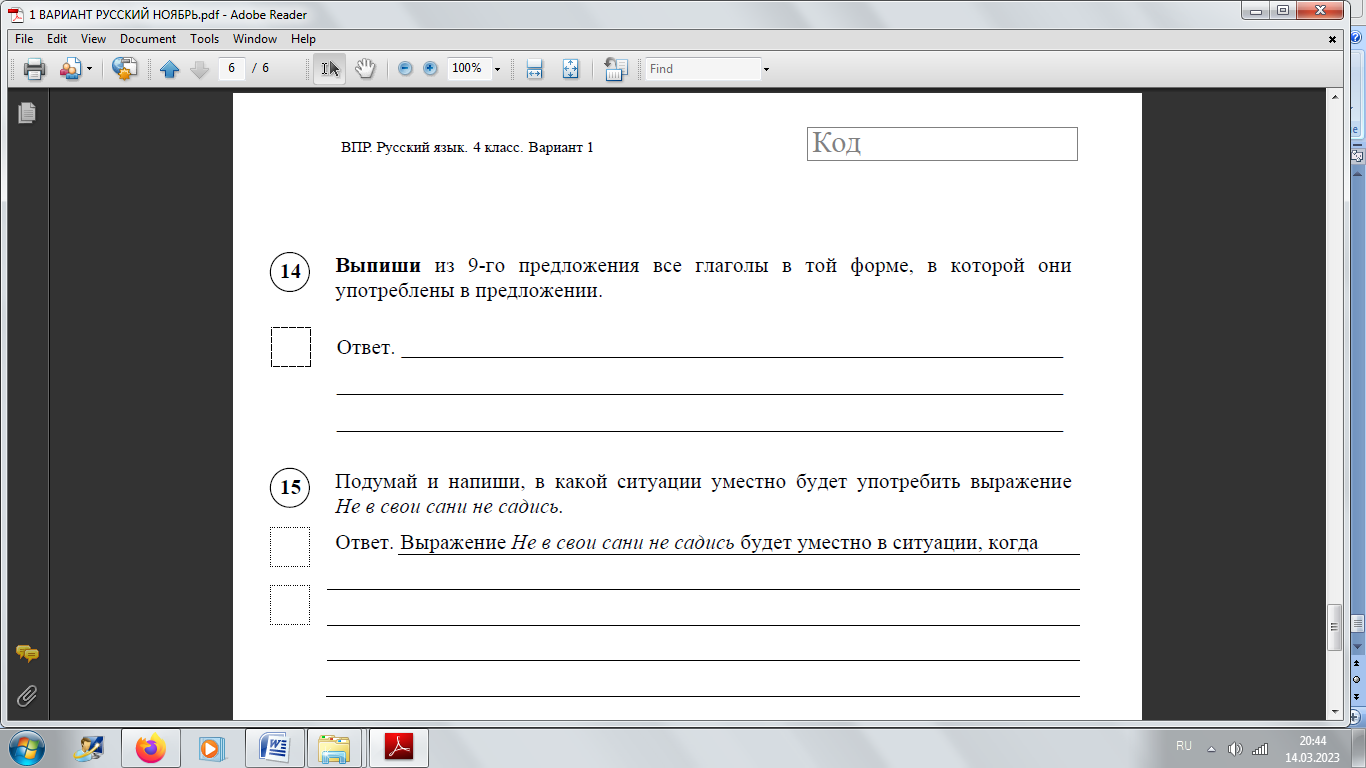Click the next page down arrow
1366x768 pixels.
199,69
